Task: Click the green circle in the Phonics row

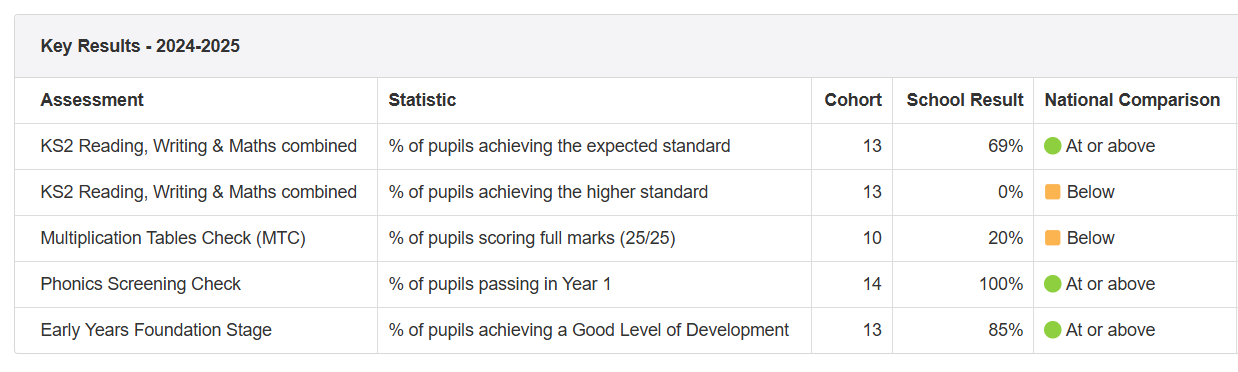Action: click(1052, 284)
